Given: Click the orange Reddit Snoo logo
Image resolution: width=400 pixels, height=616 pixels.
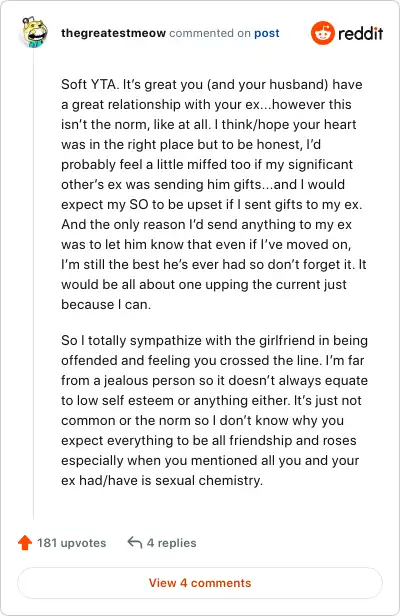Looking at the screenshot, I should (323, 33).
